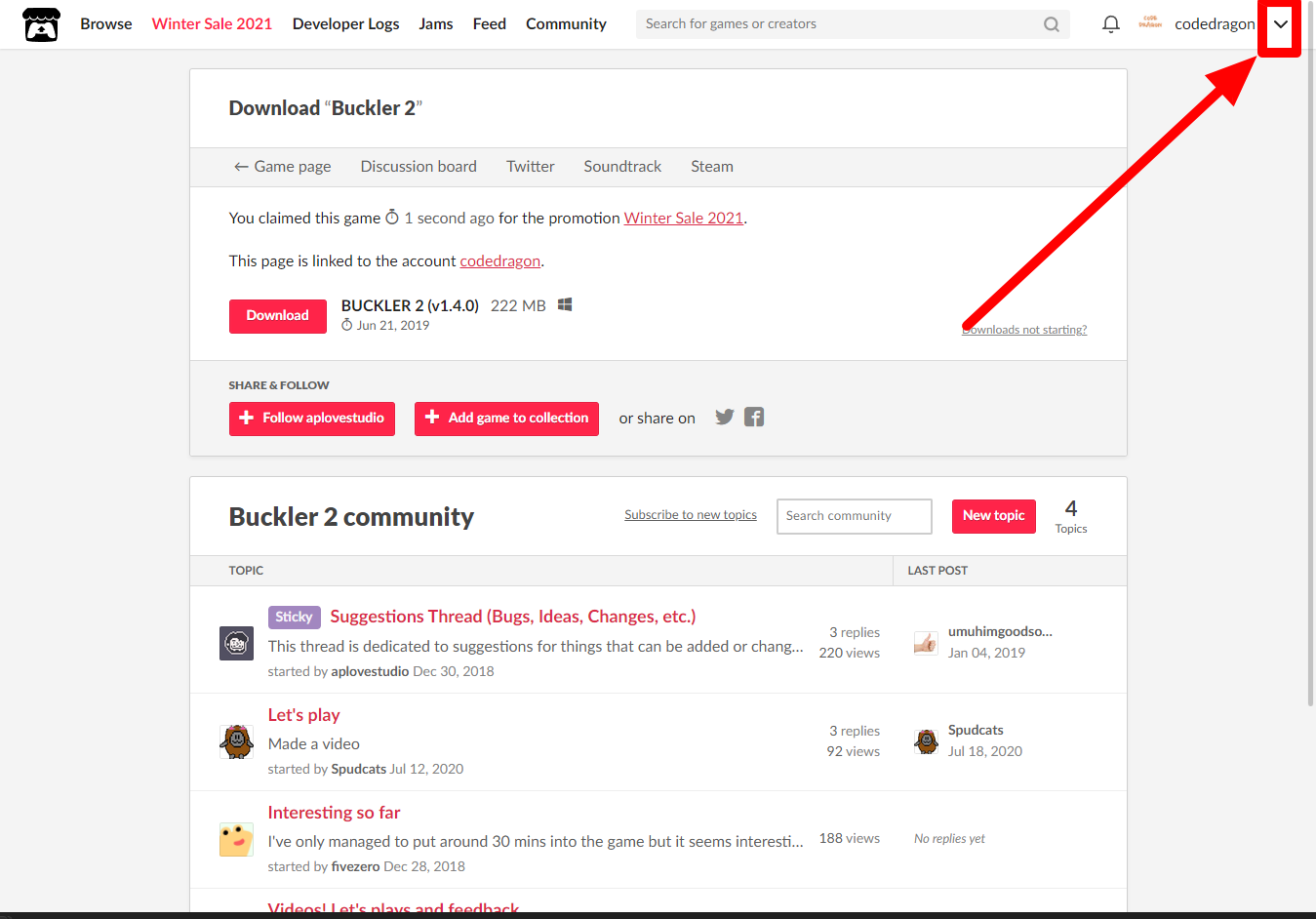Open Downloads not starting help link

(1024, 330)
